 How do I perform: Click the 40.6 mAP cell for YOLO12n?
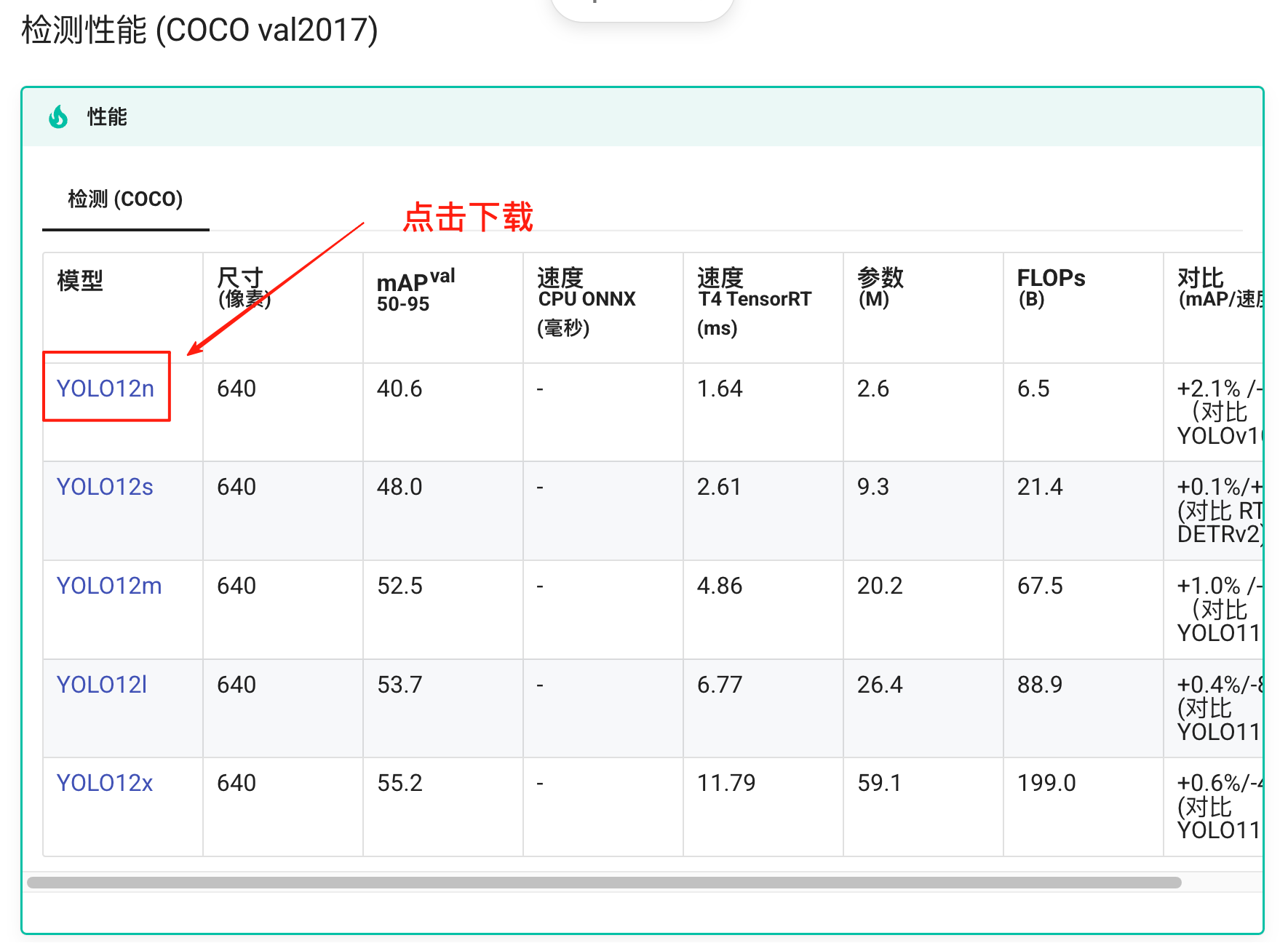pos(399,389)
